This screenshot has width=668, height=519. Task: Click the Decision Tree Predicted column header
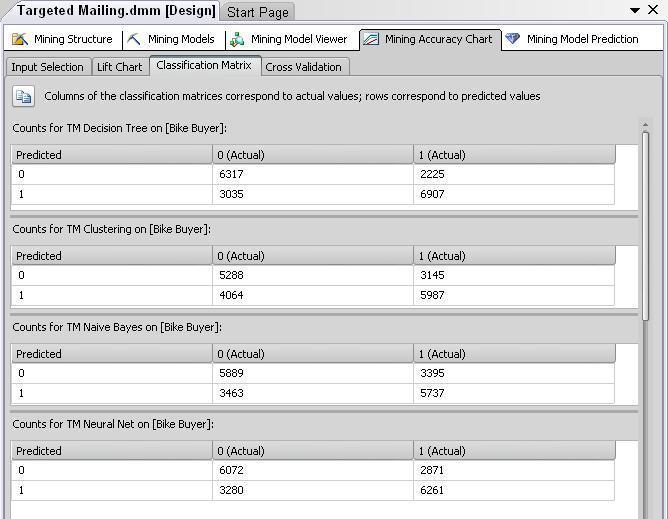point(112,155)
